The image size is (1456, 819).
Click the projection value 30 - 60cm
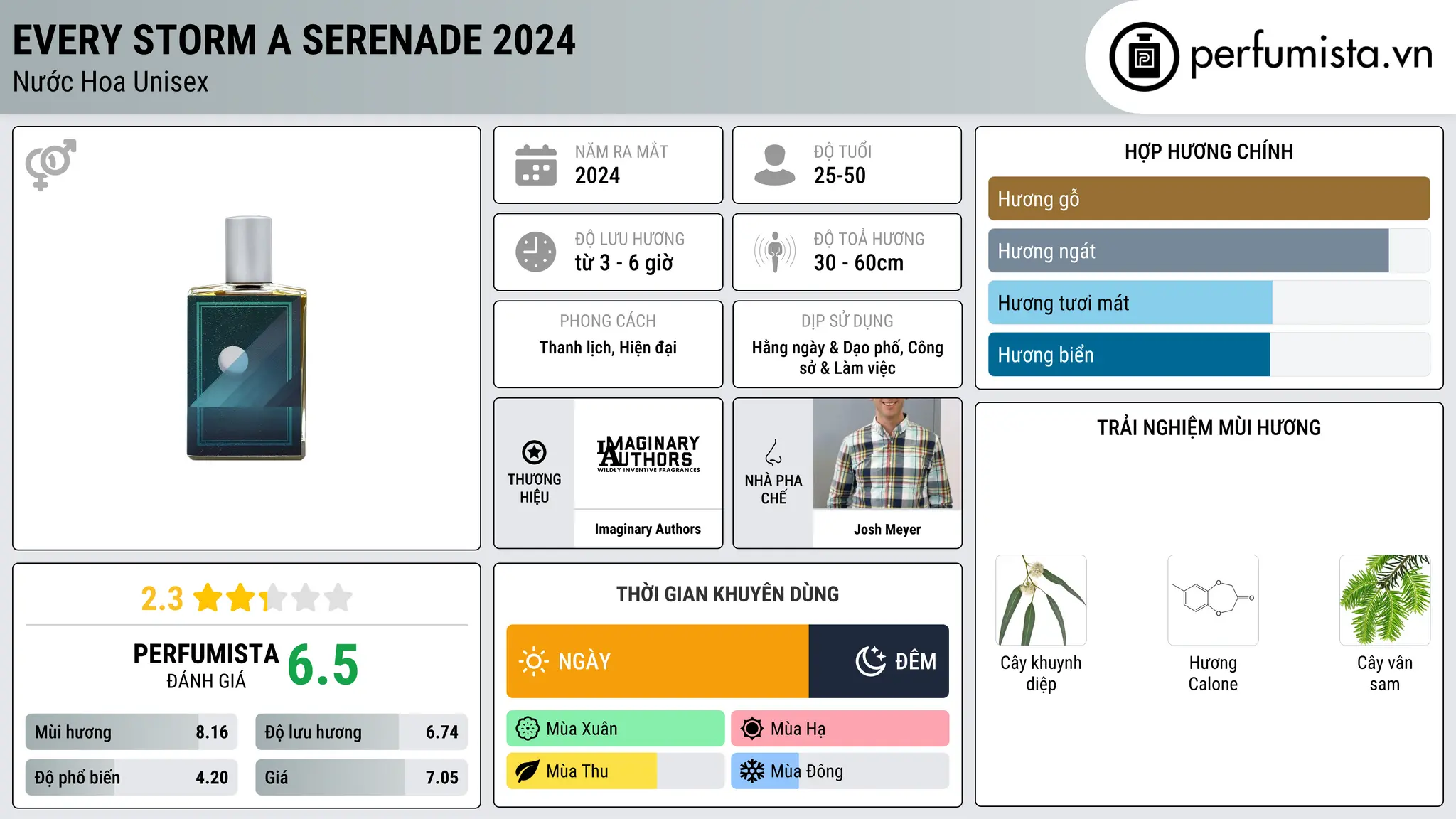pos(859,263)
